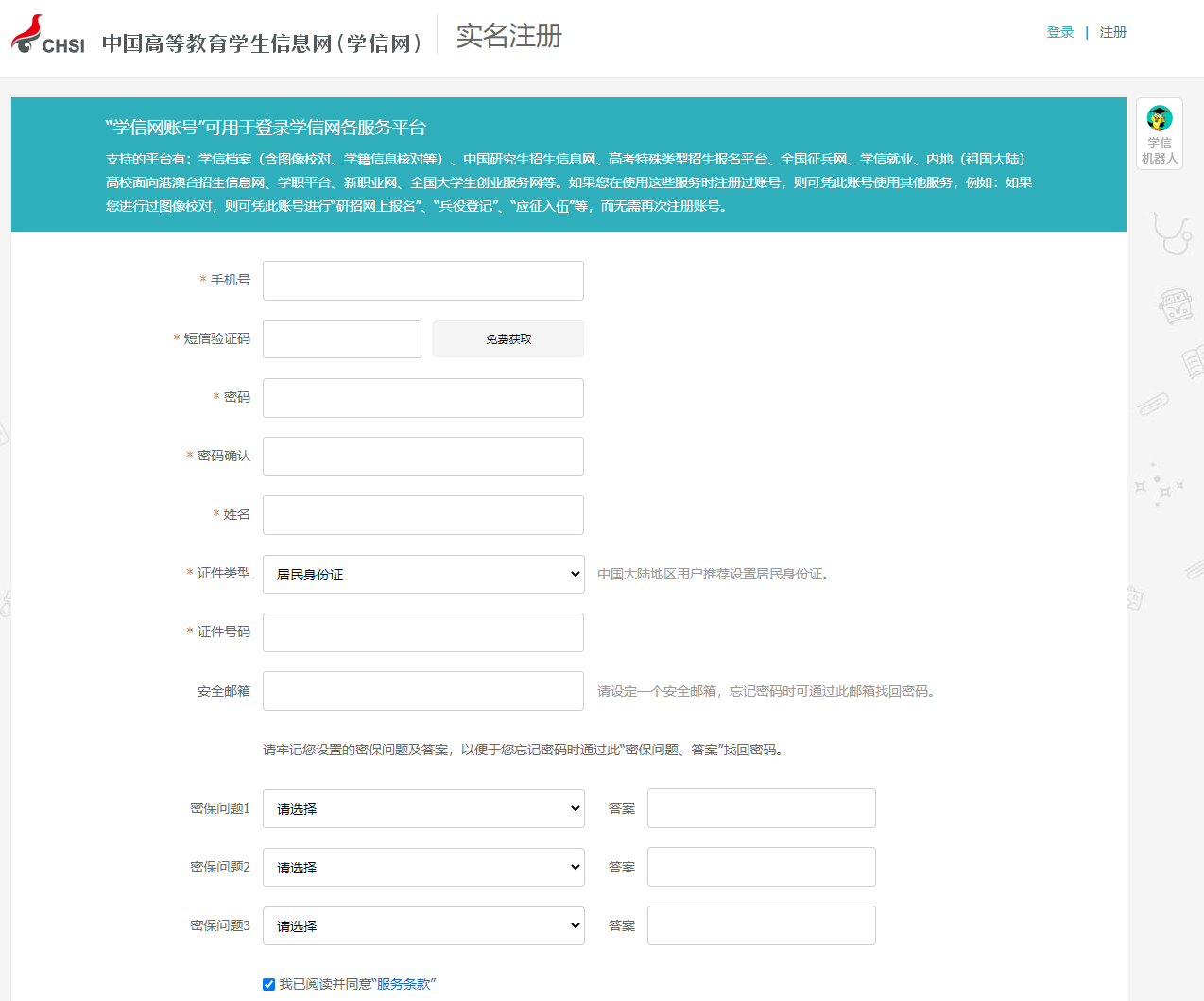
Task: Click the answer field beside 密保问题1
Action: [x=760, y=808]
